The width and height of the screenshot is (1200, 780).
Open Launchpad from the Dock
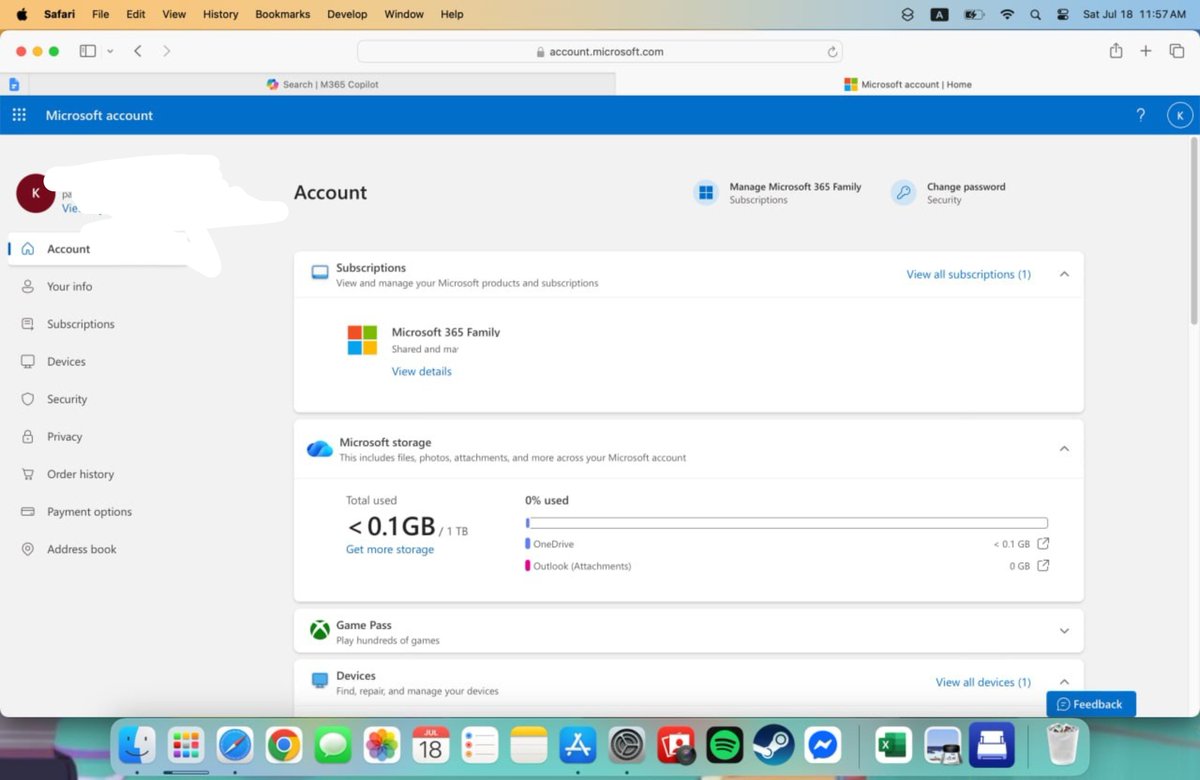click(186, 745)
